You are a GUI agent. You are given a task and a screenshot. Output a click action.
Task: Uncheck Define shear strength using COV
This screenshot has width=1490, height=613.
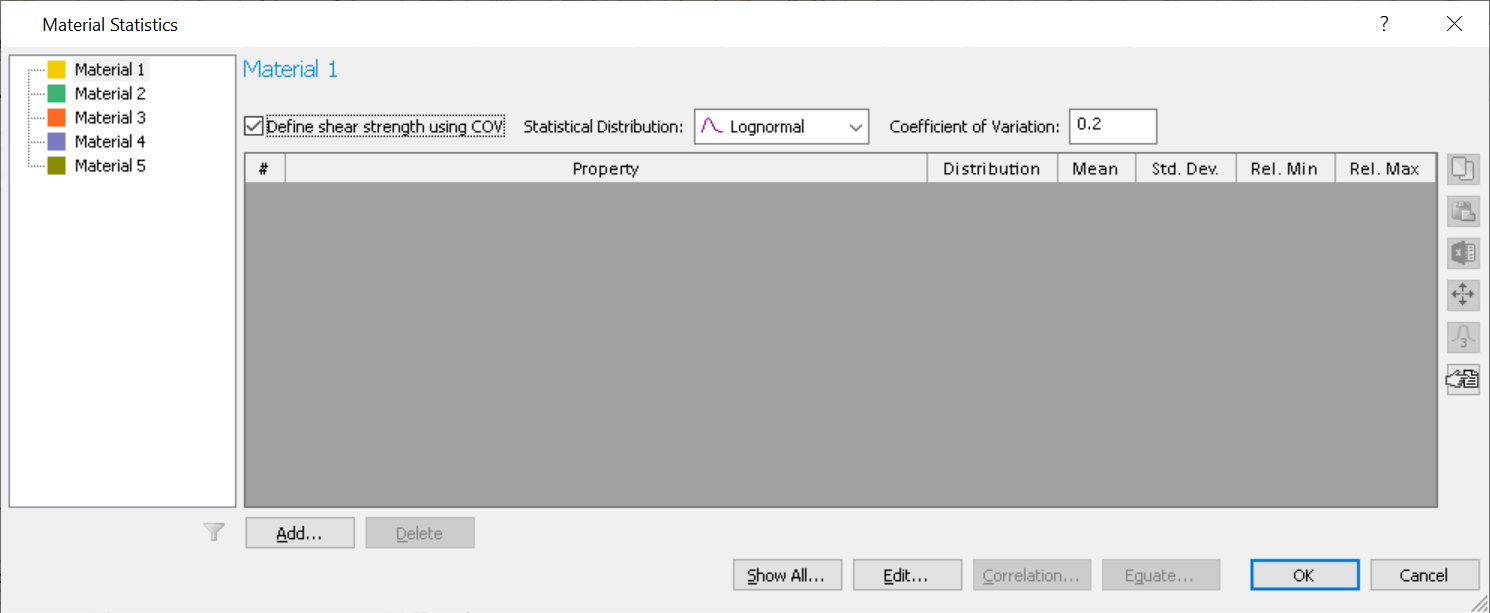point(254,127)
